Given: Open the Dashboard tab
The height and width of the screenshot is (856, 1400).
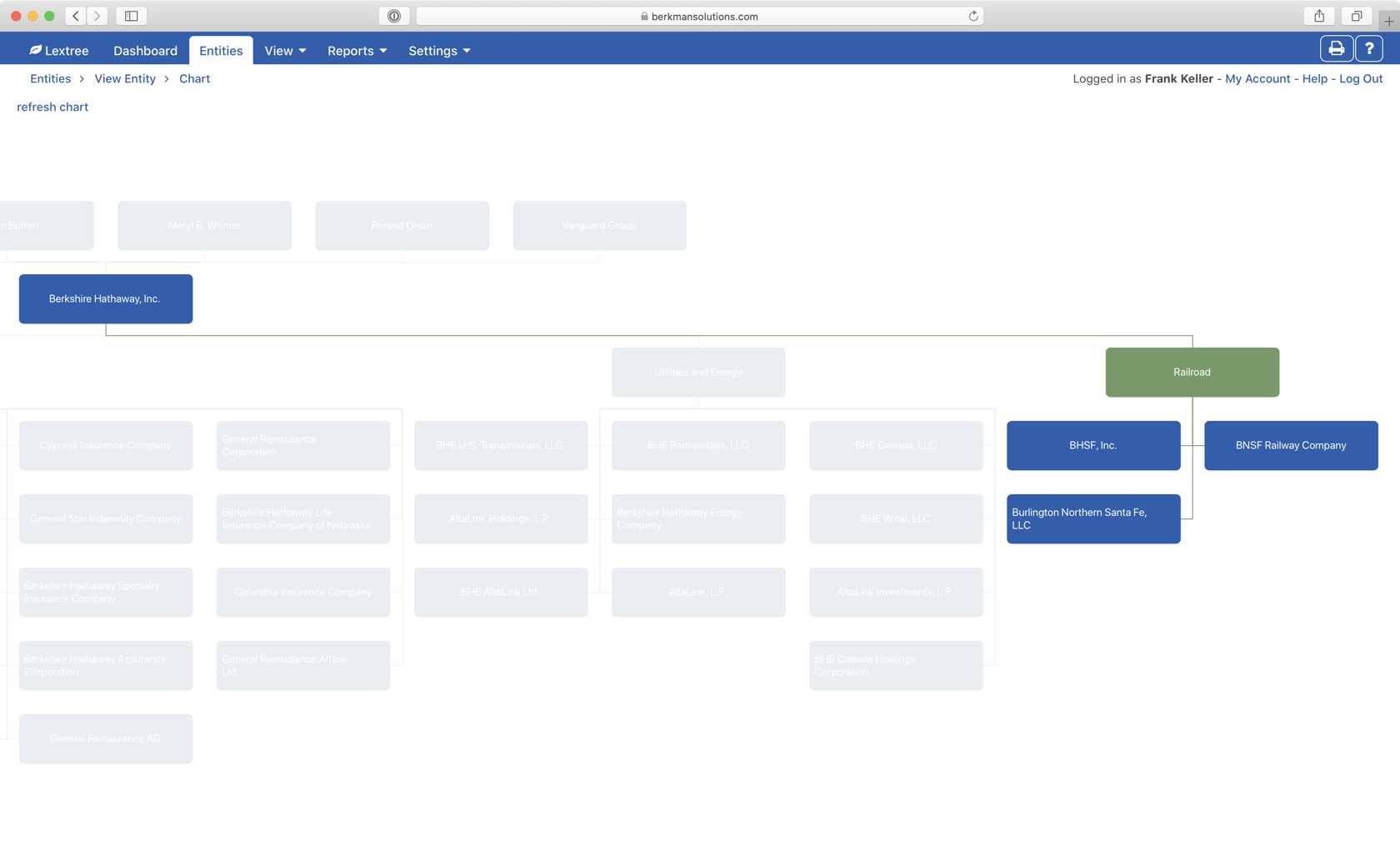Looking at the screenshot, I should point(145,51).
